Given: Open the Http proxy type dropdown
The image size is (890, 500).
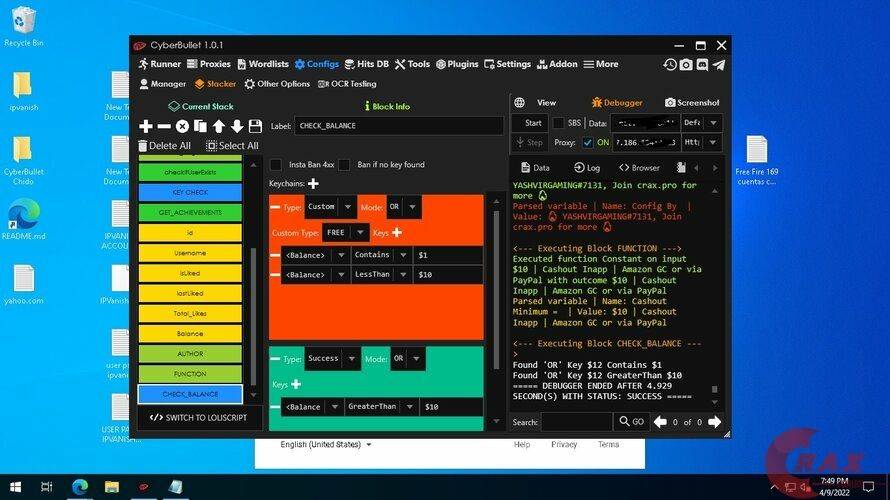Looking at the screenshot, I should pyautogui.click(x=701, y=142).
